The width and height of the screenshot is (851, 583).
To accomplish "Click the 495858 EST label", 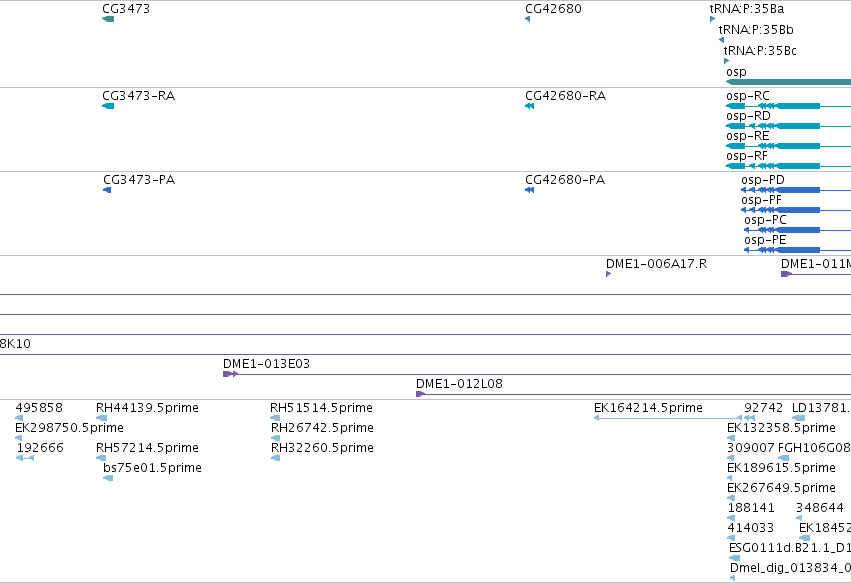I will [39, 408].
